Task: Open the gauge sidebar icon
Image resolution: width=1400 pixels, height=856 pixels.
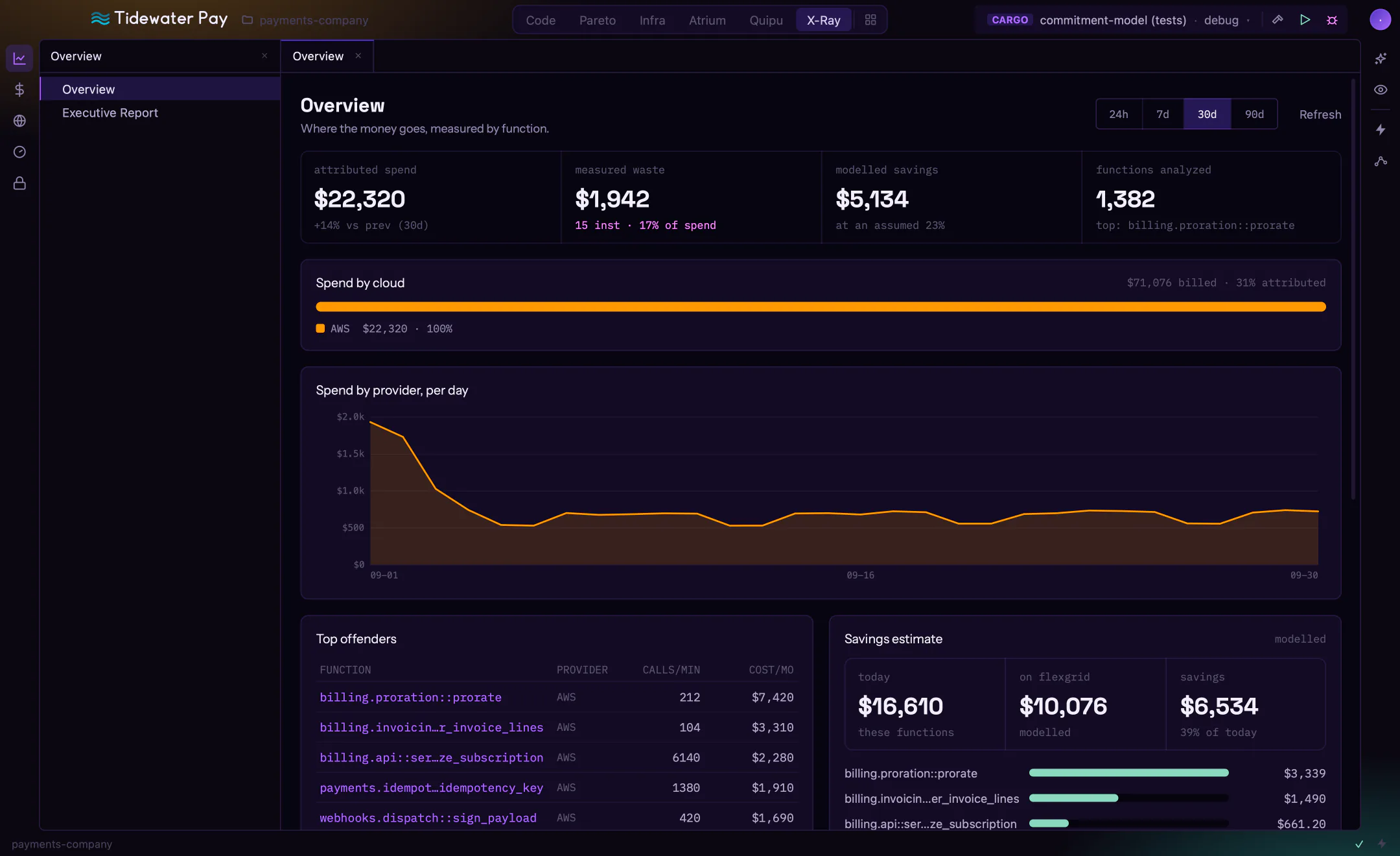Action: 19,152
